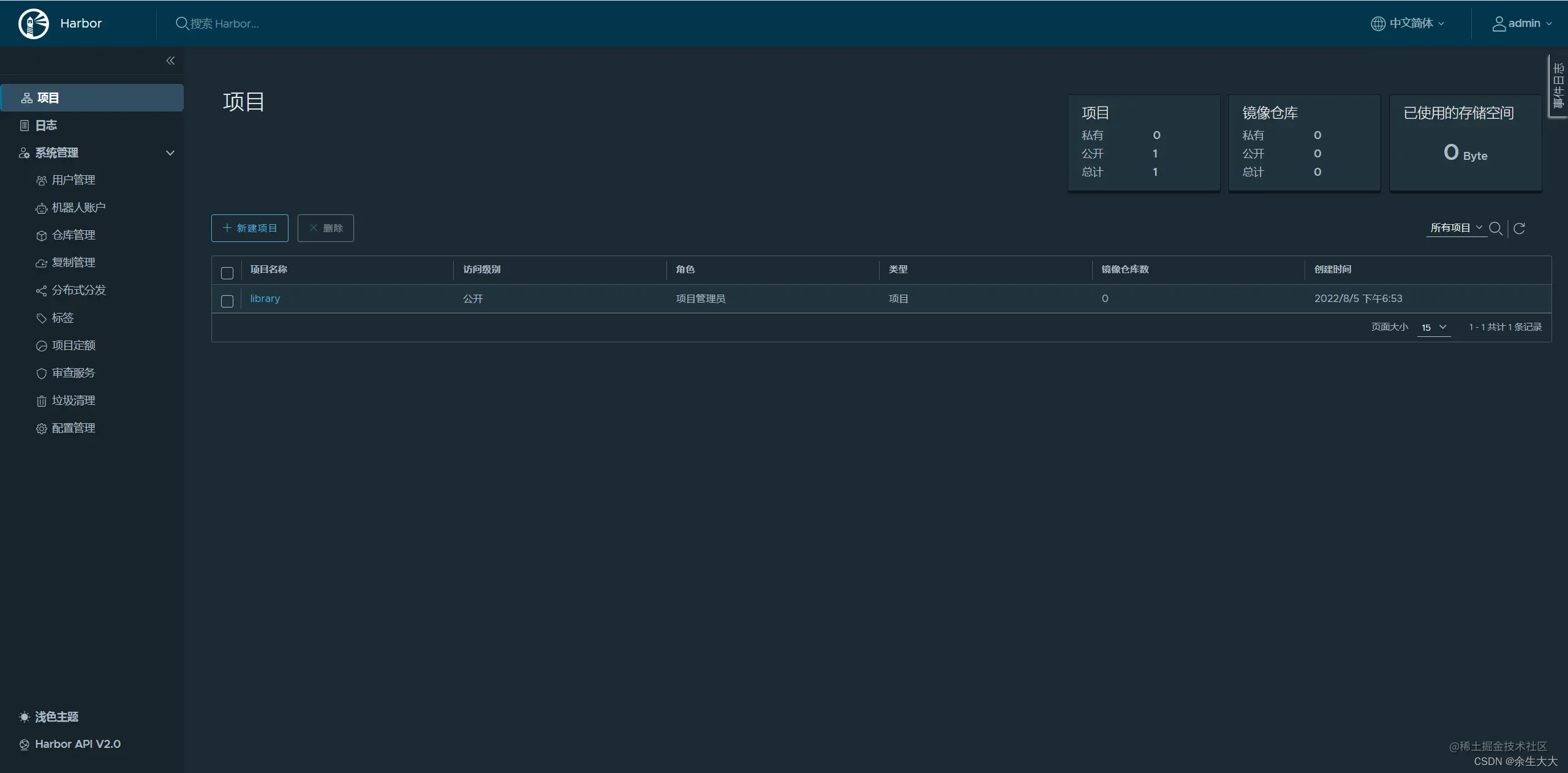This screenshot has height=773, width=1568.
Task: Click the Harbor lighthouse logo
Action: [x=34, y=23]
